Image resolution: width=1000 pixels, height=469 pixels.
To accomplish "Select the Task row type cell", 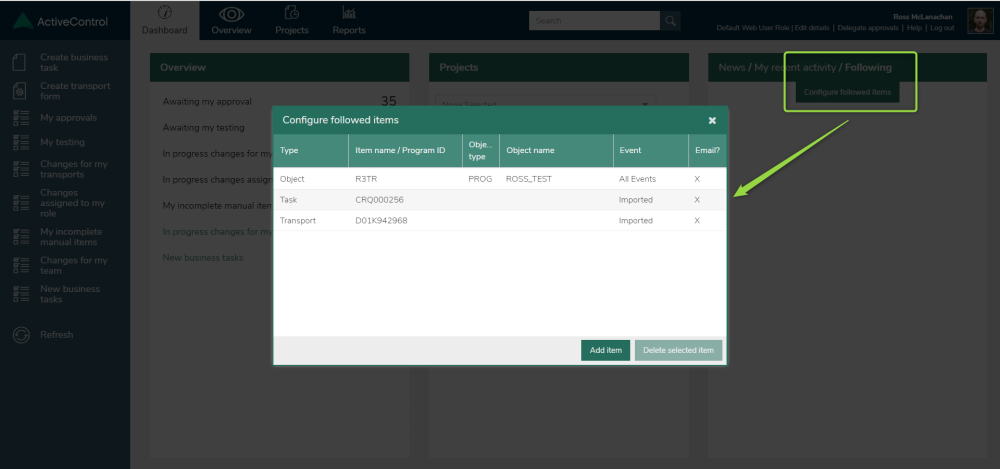I will tap(288, 200).
